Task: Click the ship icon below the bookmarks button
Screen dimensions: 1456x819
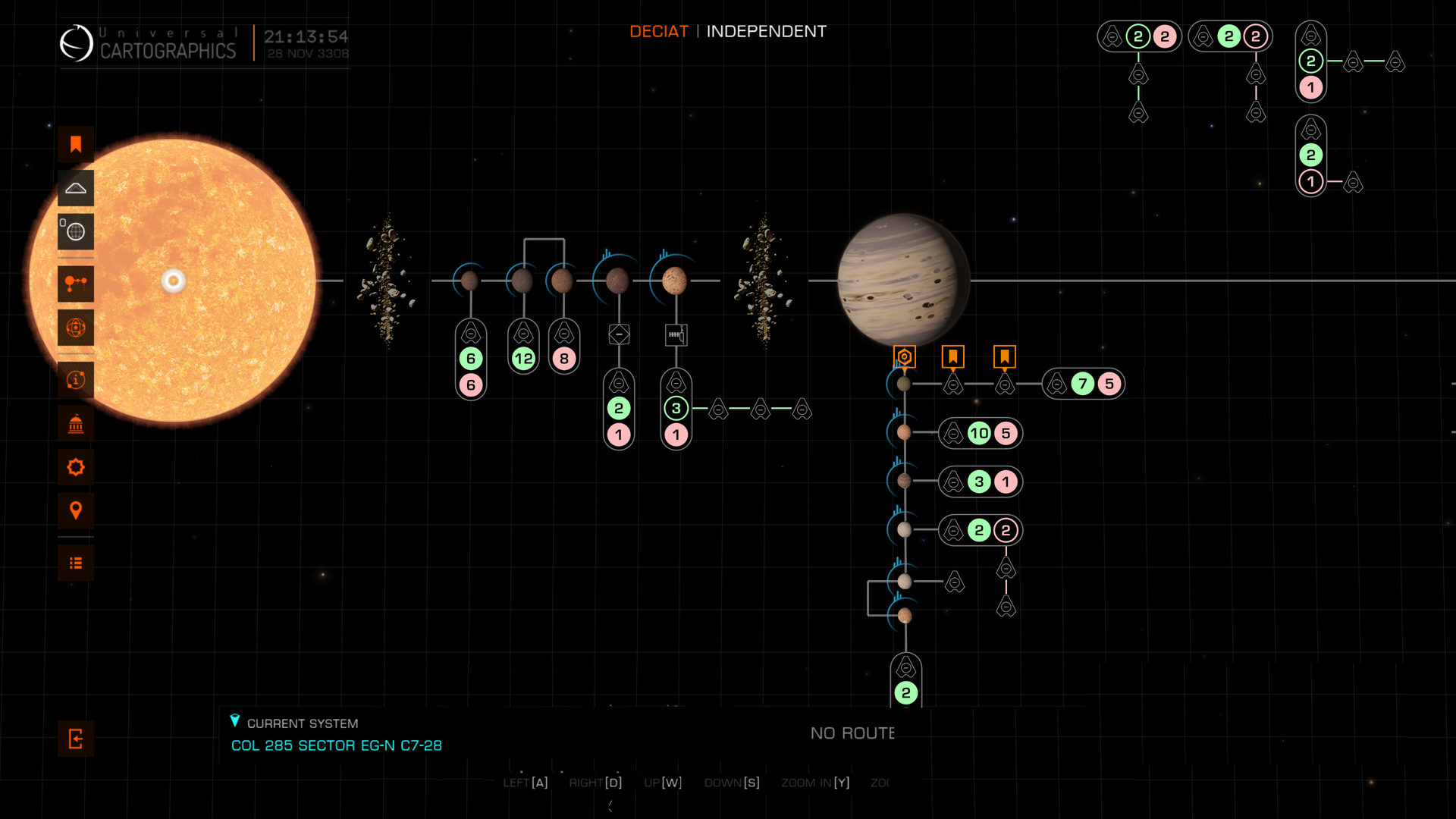Action: point(76,188)
